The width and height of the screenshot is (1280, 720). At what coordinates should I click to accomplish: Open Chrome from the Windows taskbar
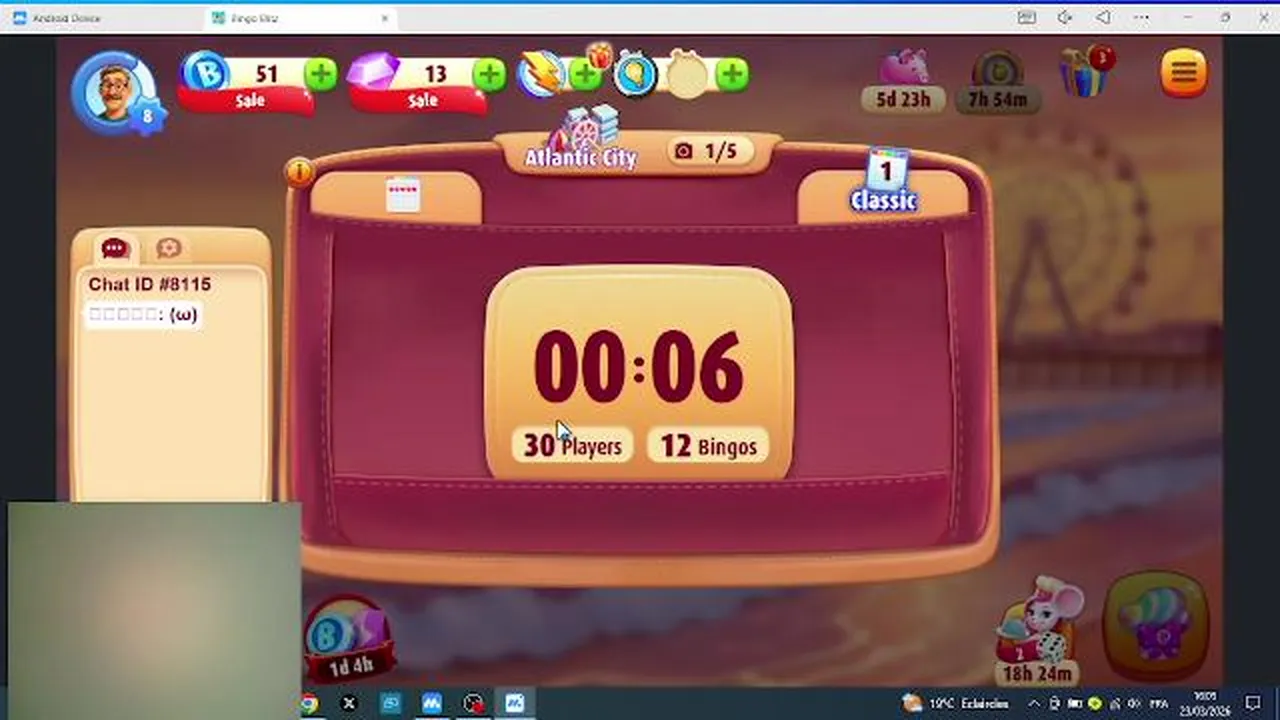pos(309,704)
